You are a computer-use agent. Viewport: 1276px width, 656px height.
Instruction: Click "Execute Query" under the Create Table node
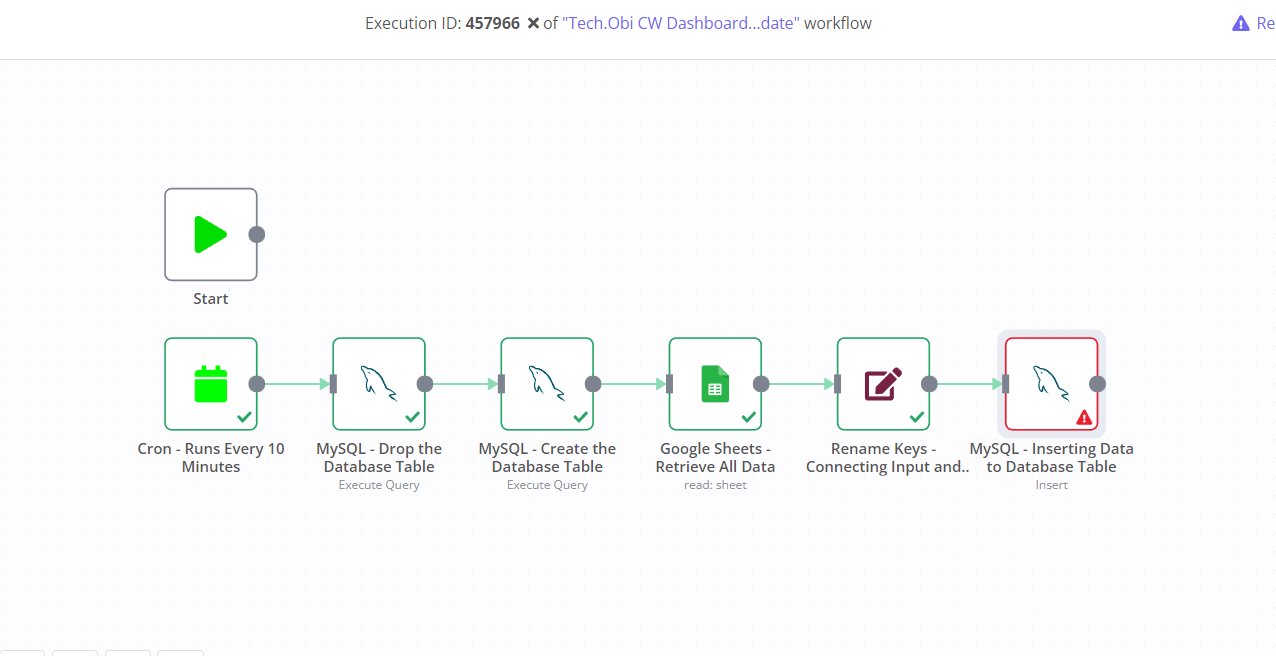click(x=547, y=485)
